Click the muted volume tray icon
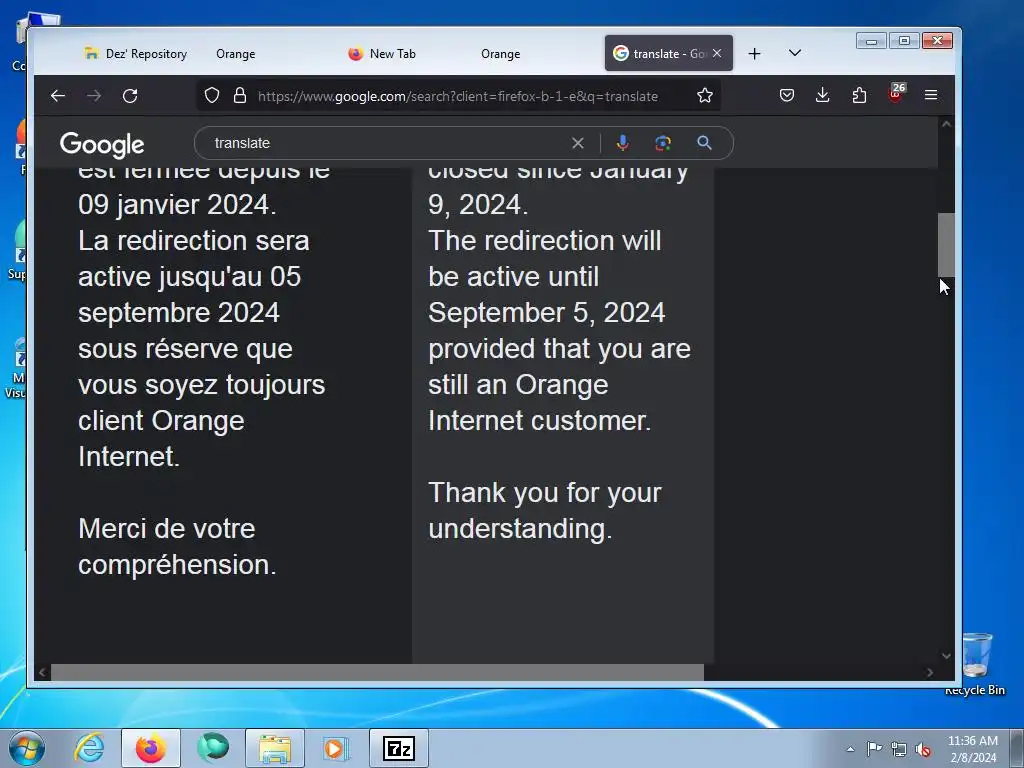1024x768 pixels. (923, 749)
